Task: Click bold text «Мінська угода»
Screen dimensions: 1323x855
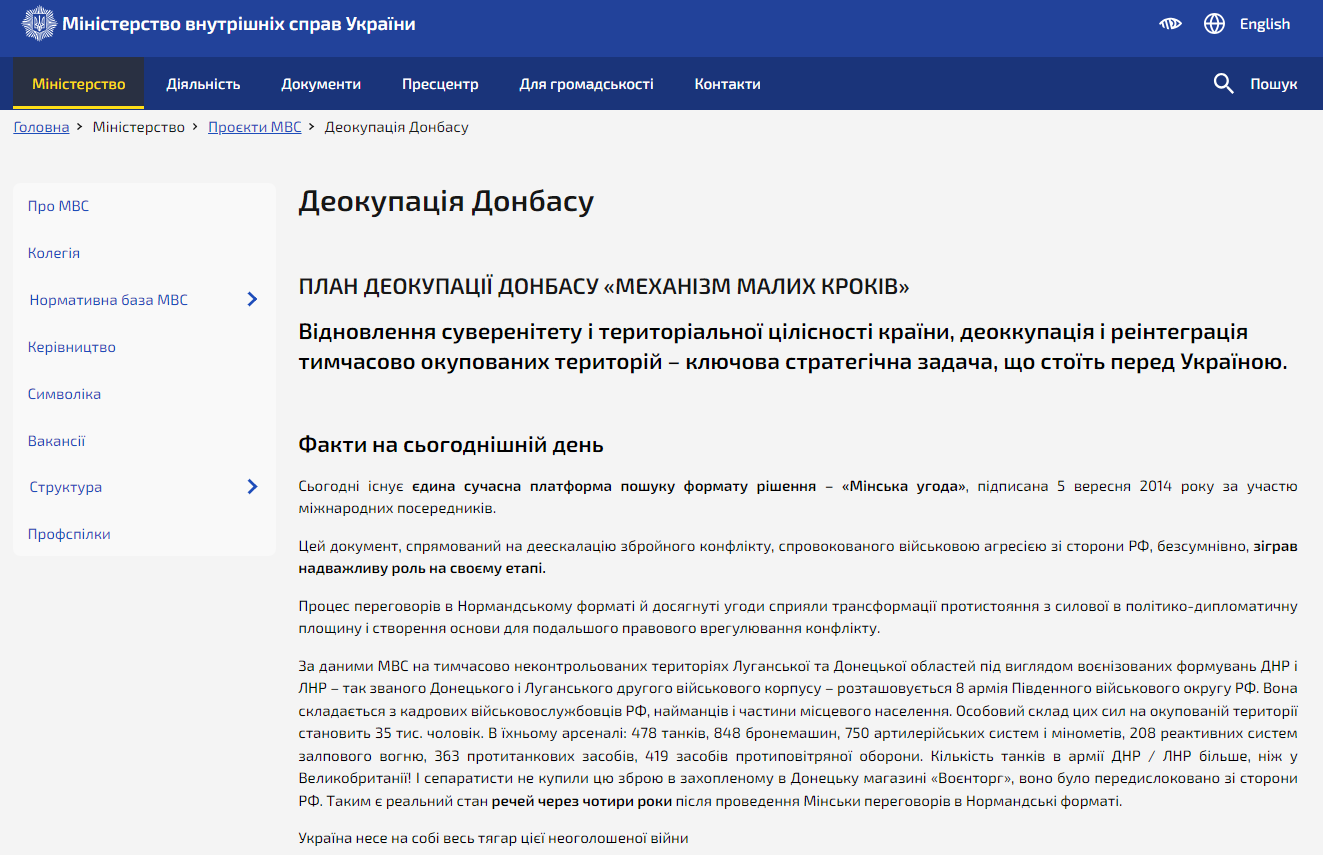Action: [905, 486]
